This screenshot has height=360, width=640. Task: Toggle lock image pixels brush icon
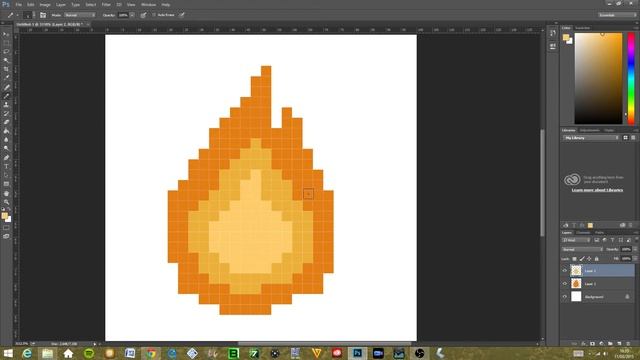pyautogui.click(x=582, y=259)
